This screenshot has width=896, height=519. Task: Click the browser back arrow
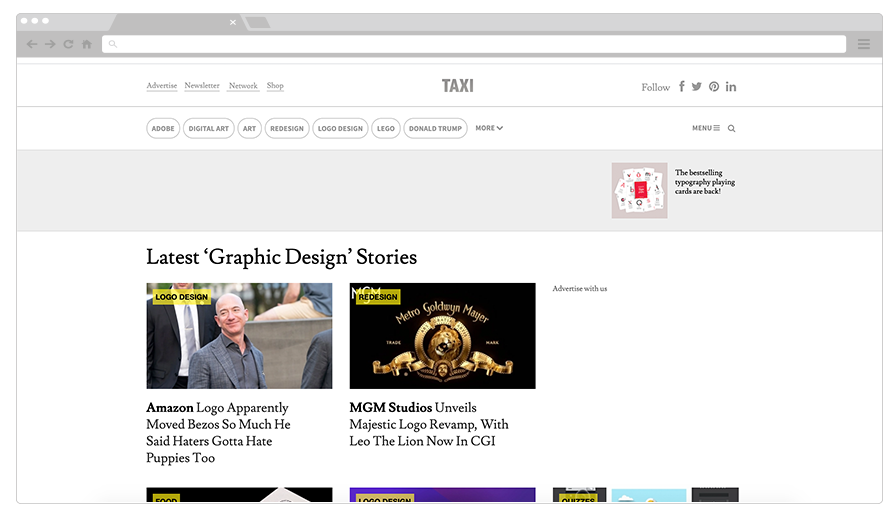[x=32, y=44]
